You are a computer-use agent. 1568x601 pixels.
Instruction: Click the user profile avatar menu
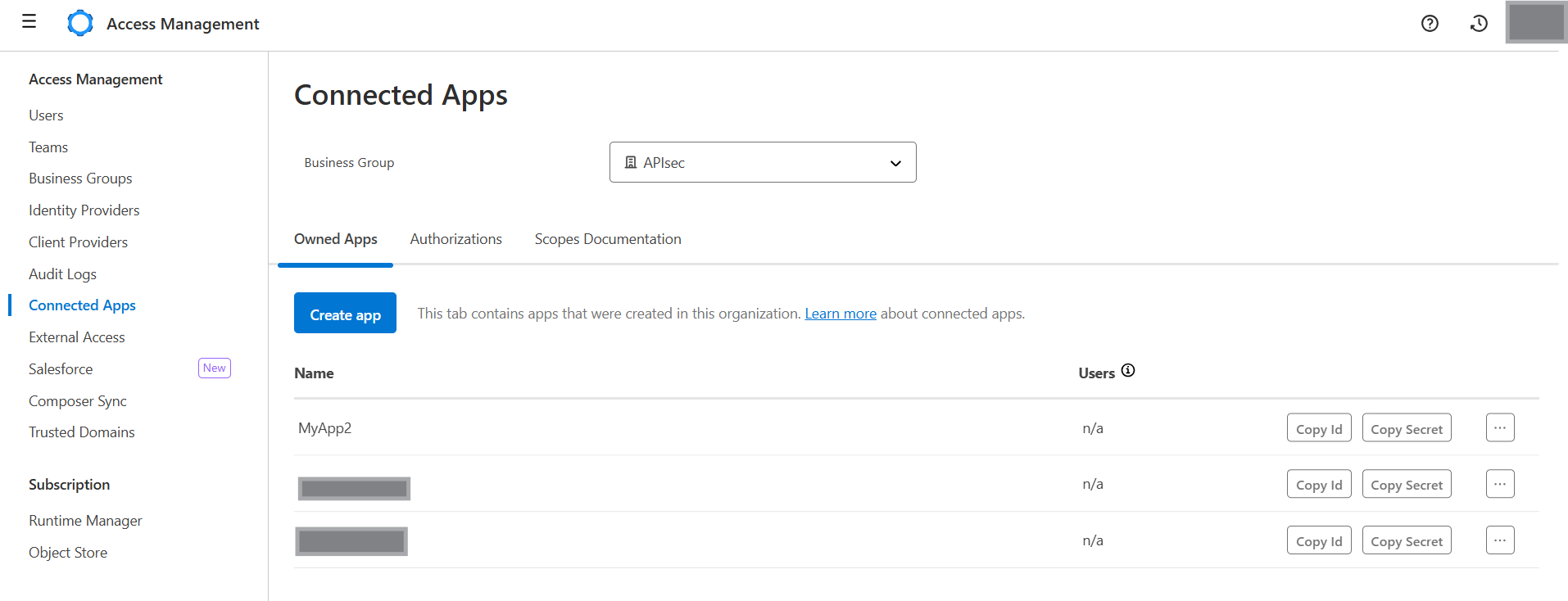[1536, 23]
